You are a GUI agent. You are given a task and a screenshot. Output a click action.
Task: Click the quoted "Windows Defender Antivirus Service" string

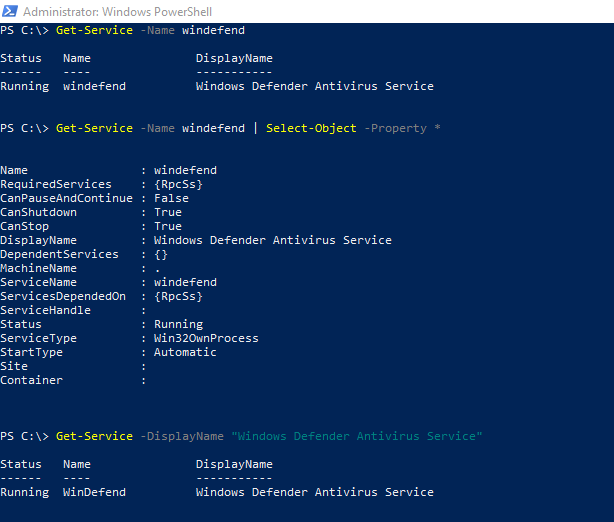356,436
